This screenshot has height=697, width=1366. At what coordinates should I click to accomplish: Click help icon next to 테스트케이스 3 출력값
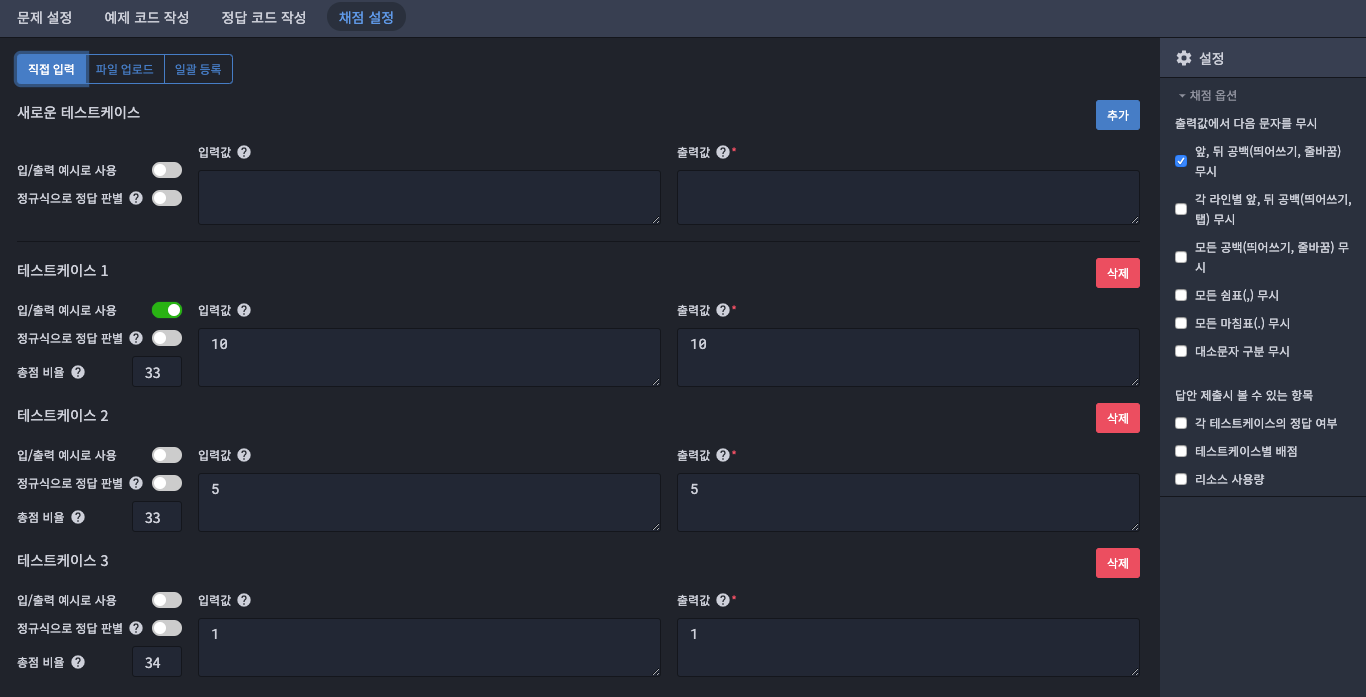(x=723, y=600)
